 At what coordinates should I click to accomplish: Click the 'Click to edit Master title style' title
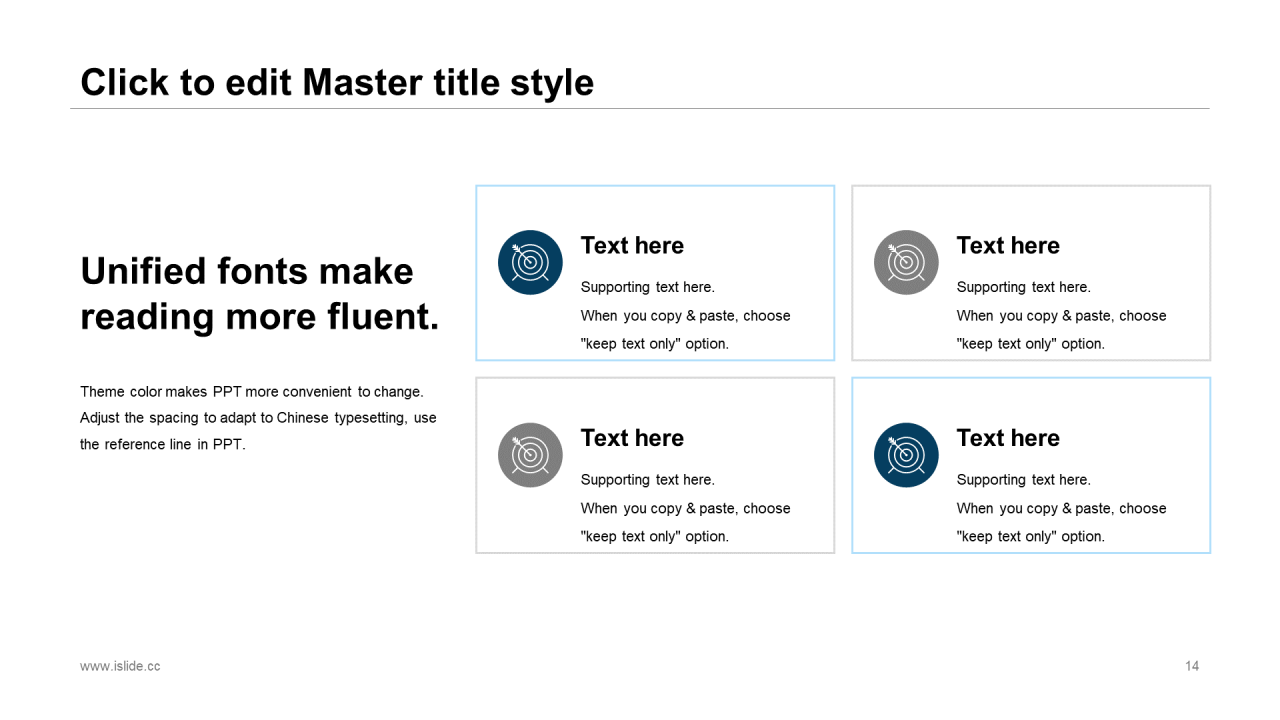pos(337,82)
